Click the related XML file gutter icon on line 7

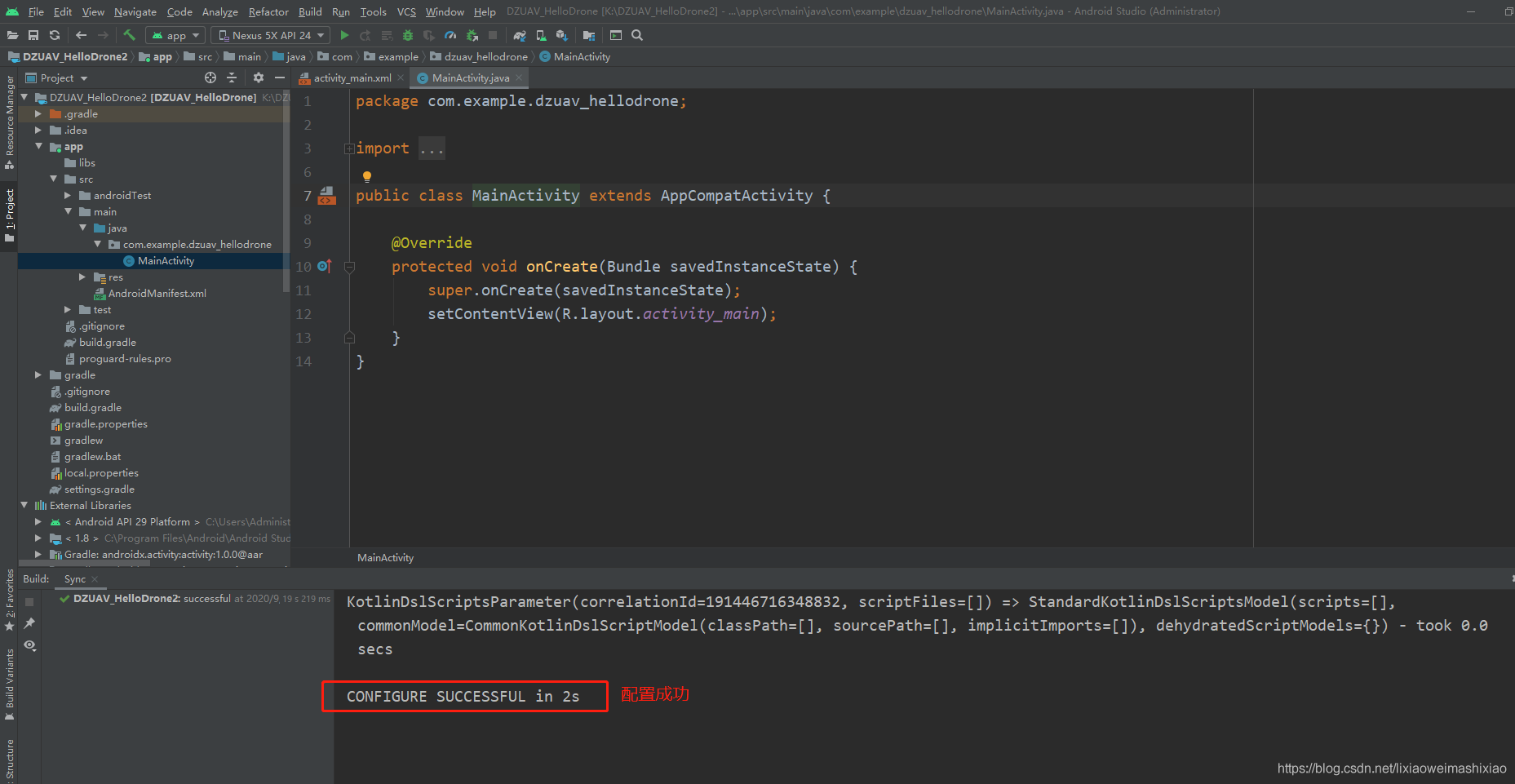click(x=327, y=196)
